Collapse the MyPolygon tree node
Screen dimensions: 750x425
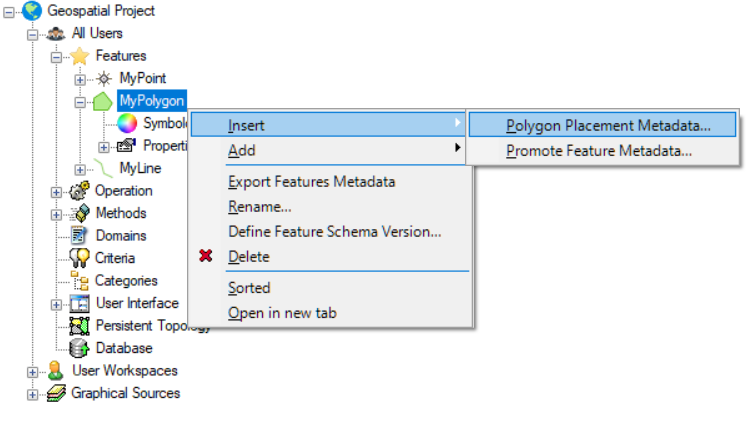80,102
